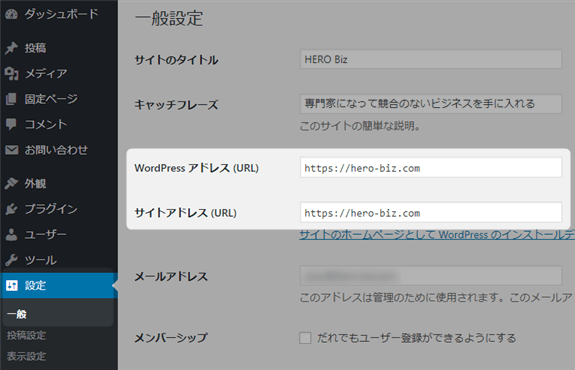Click the pages icon beside 固定ページ

tap(11, 99)
